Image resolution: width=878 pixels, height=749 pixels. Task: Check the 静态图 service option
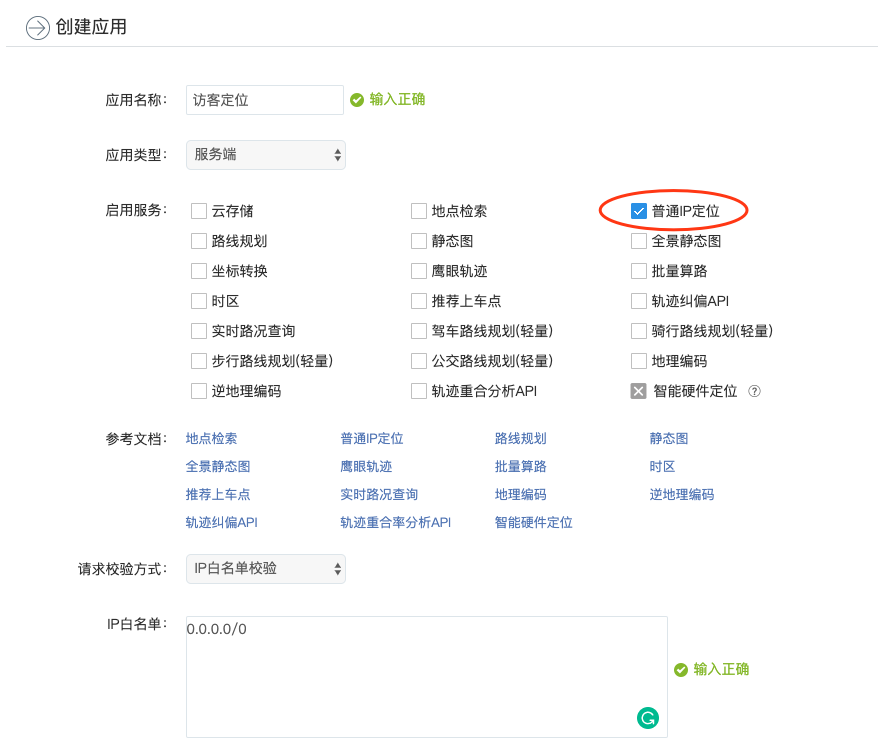pos(419,241)
